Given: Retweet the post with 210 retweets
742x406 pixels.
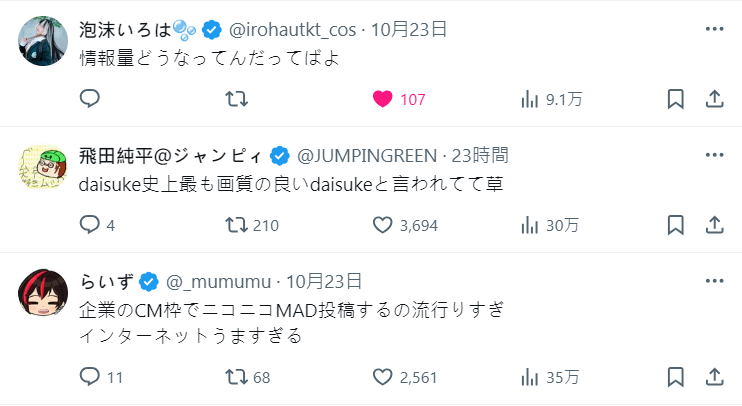Looking at the screenshot, I should (237, 225).
